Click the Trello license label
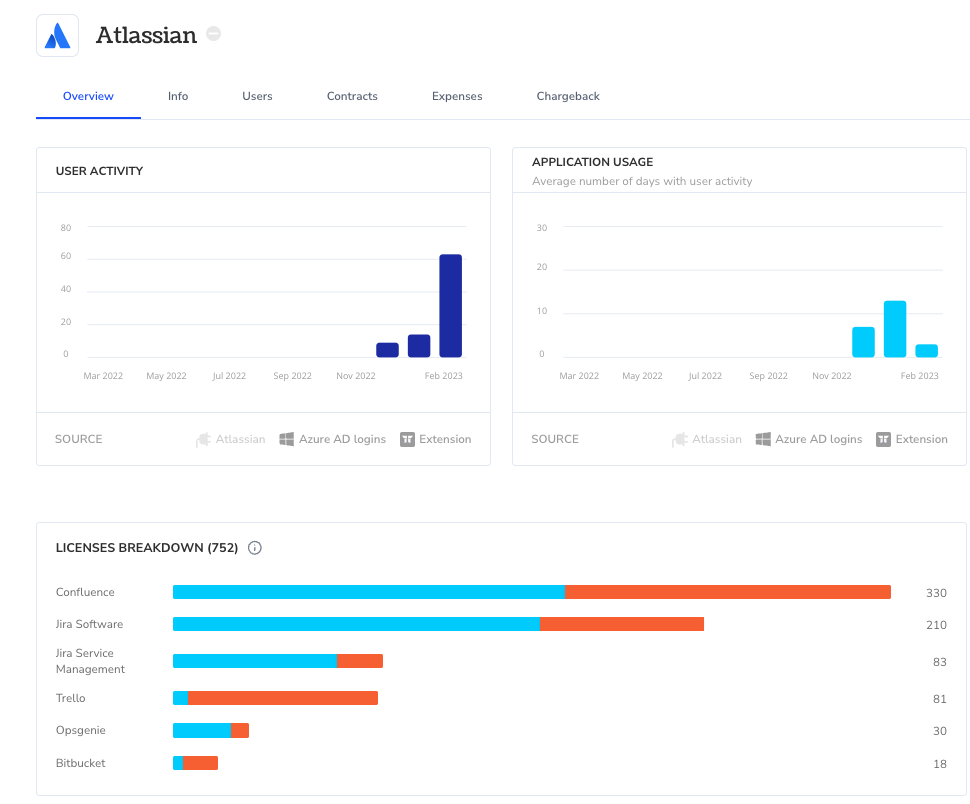970x804 pixels. [71, 698]
